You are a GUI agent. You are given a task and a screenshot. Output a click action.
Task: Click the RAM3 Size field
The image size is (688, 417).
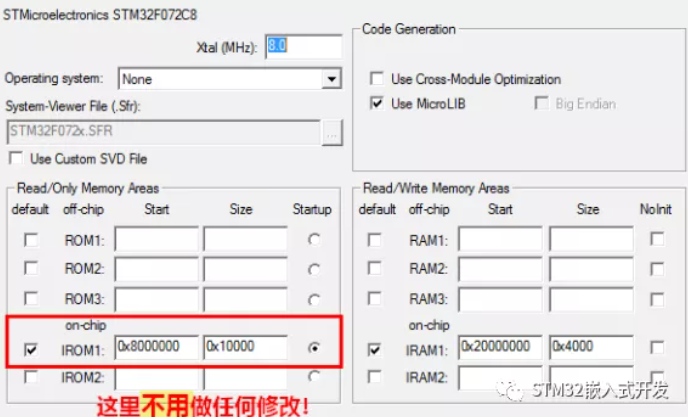tap(591, 299)
